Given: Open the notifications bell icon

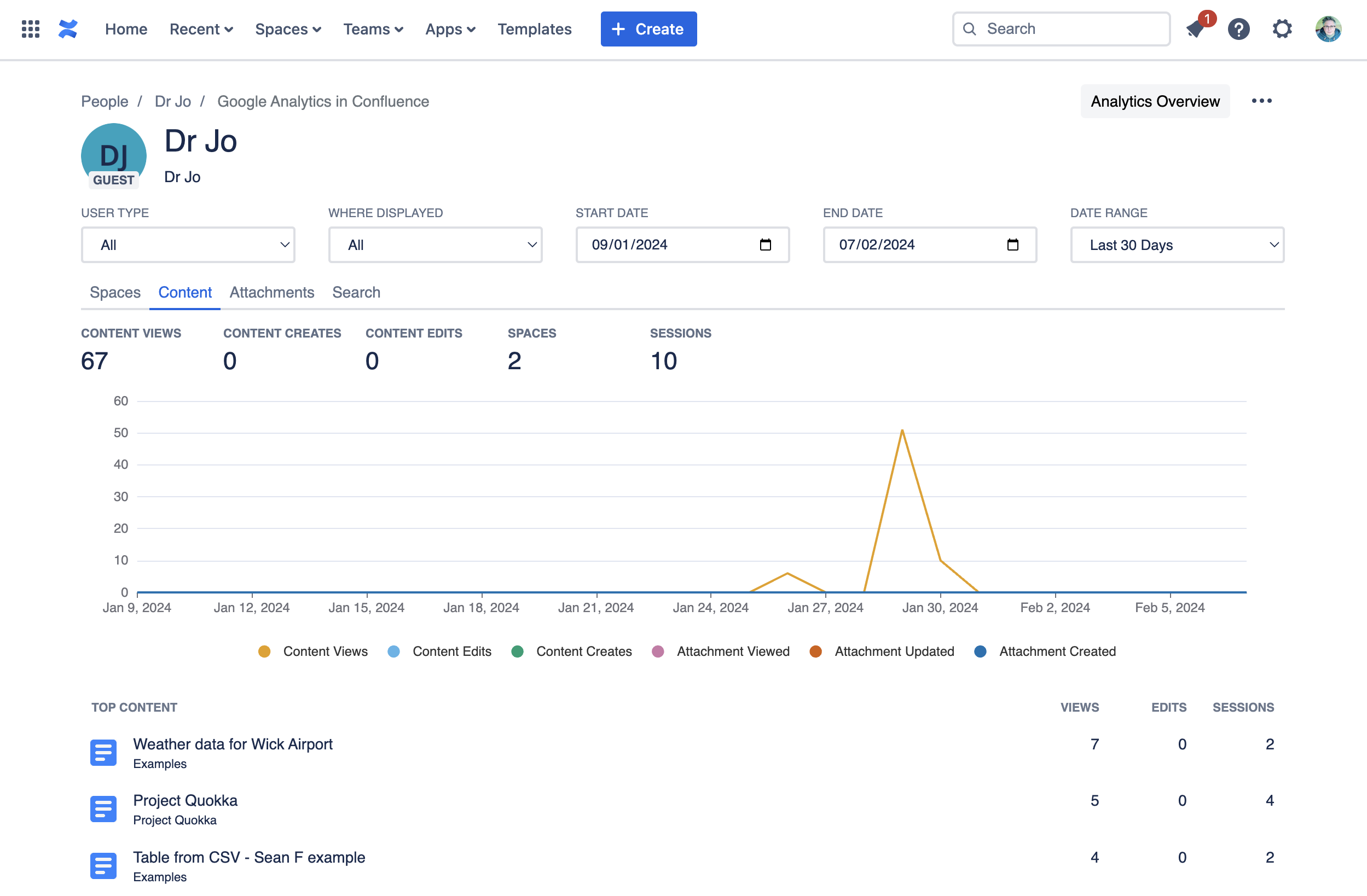Looking at the screenshot, I should click(1195, 28).
